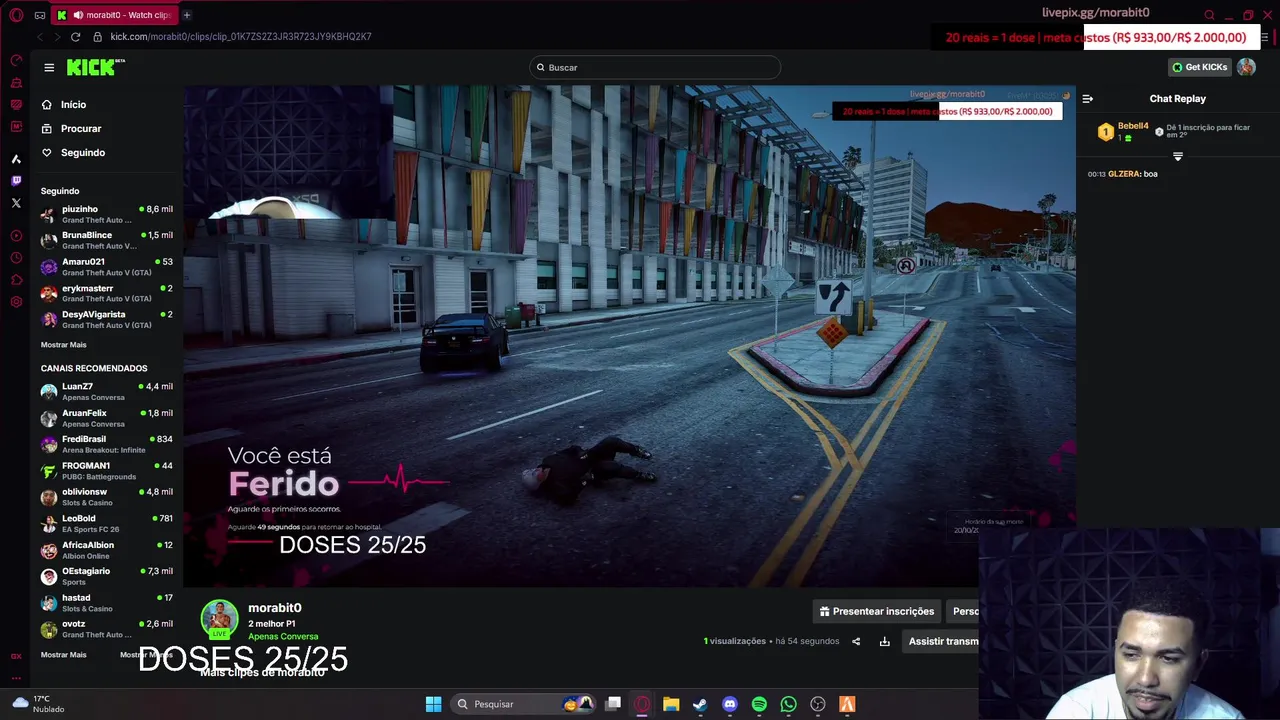Click the clip video player

click(x=629, y=336)
